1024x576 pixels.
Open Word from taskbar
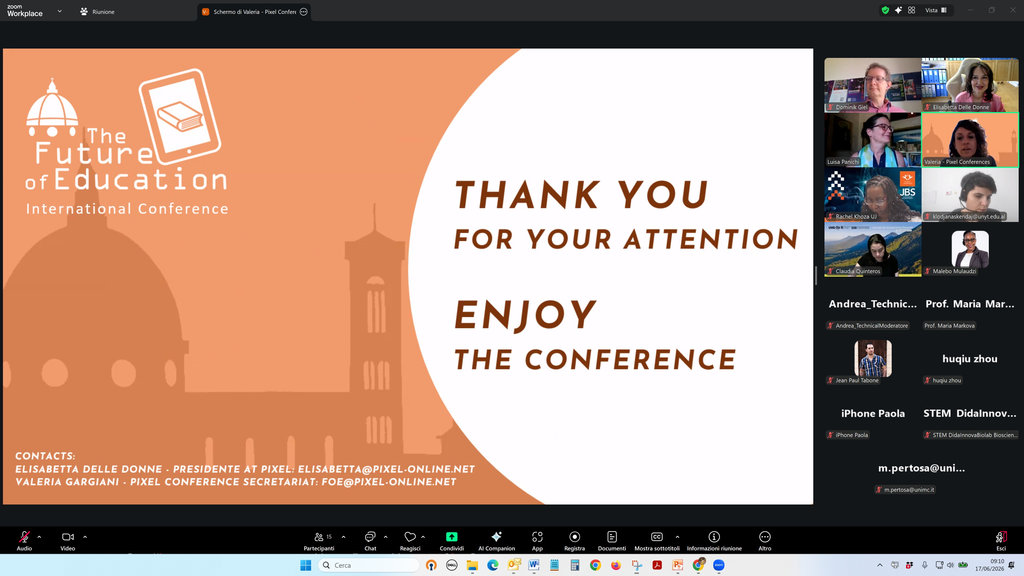pyautogui.click(x=534, y=565)
